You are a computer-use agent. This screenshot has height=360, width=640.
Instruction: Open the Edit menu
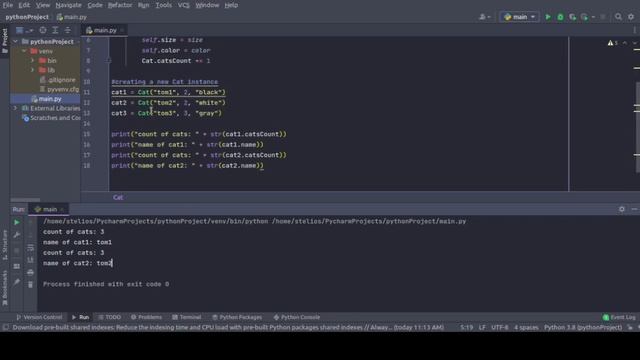pos(24,5)
